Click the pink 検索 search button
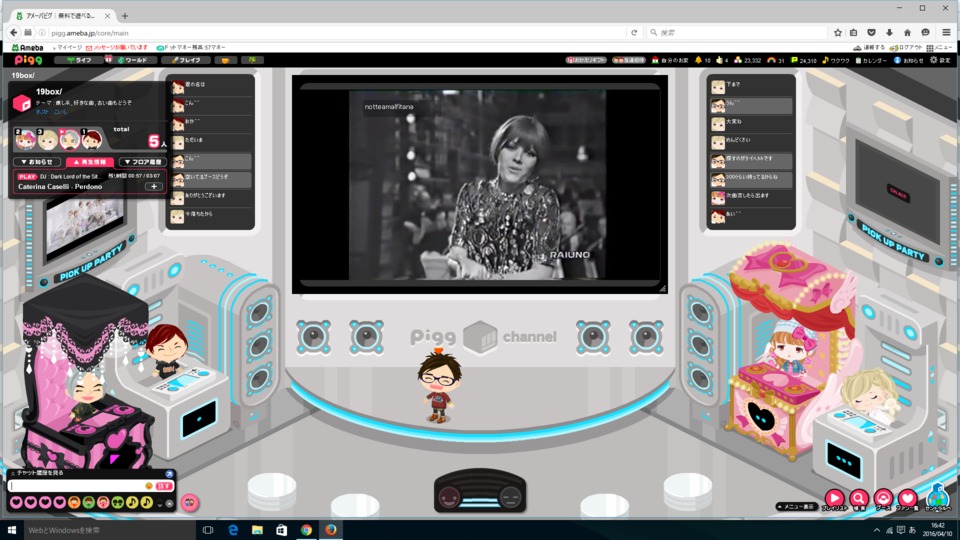 click(858, 499)
